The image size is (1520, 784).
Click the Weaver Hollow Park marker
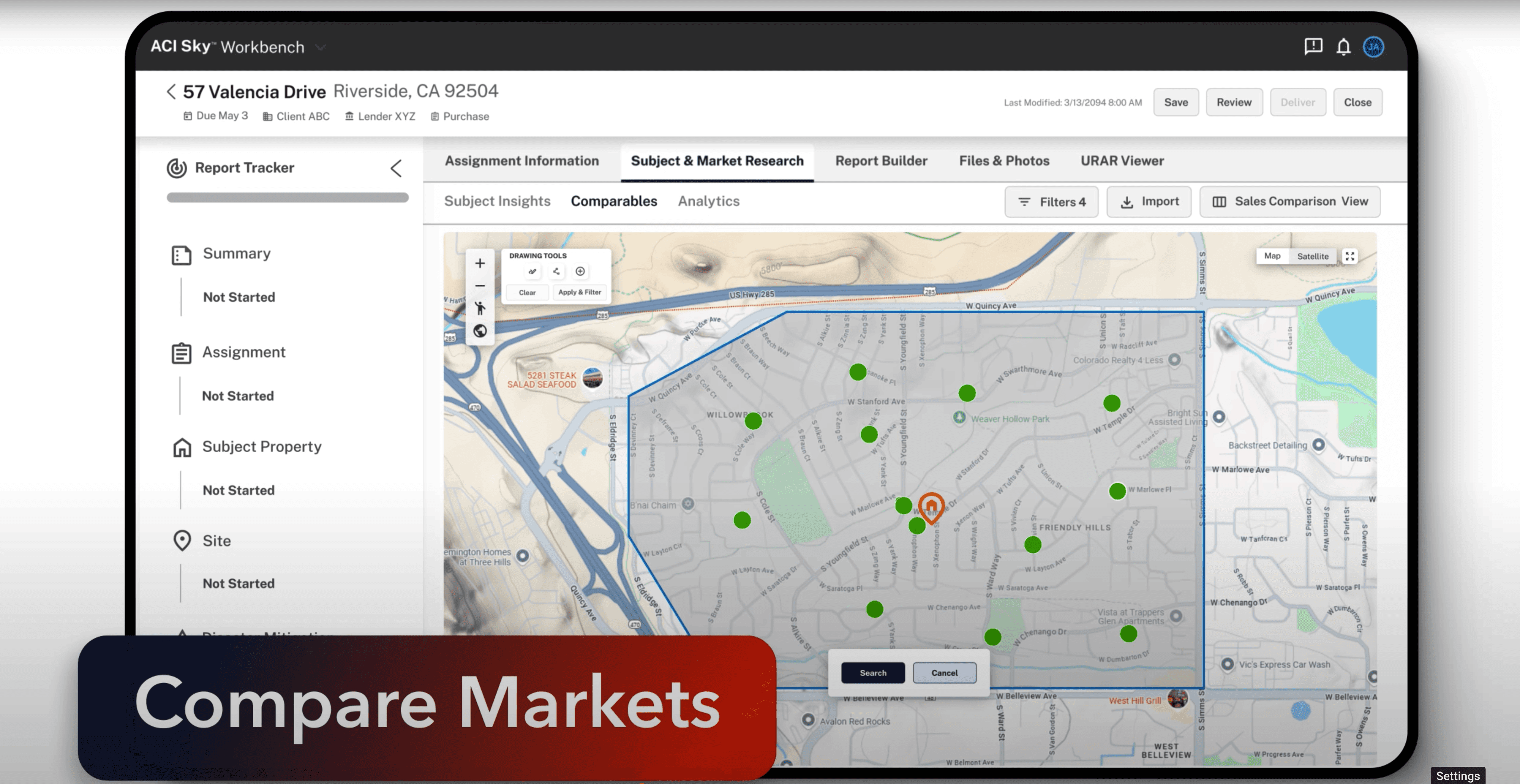(960, 418)
